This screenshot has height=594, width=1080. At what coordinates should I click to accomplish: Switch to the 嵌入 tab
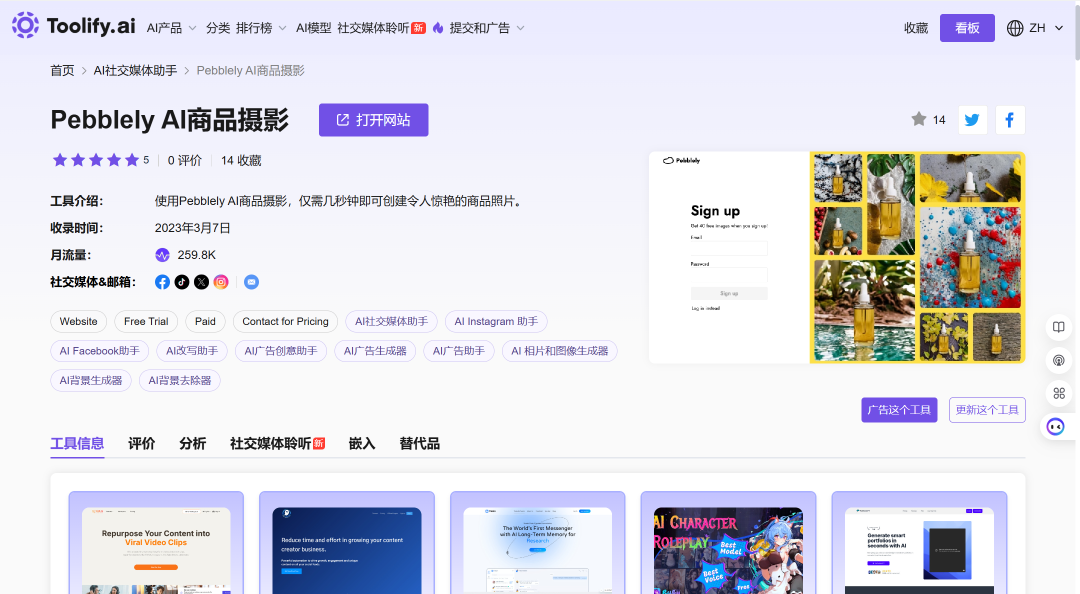tap(362, 444)
